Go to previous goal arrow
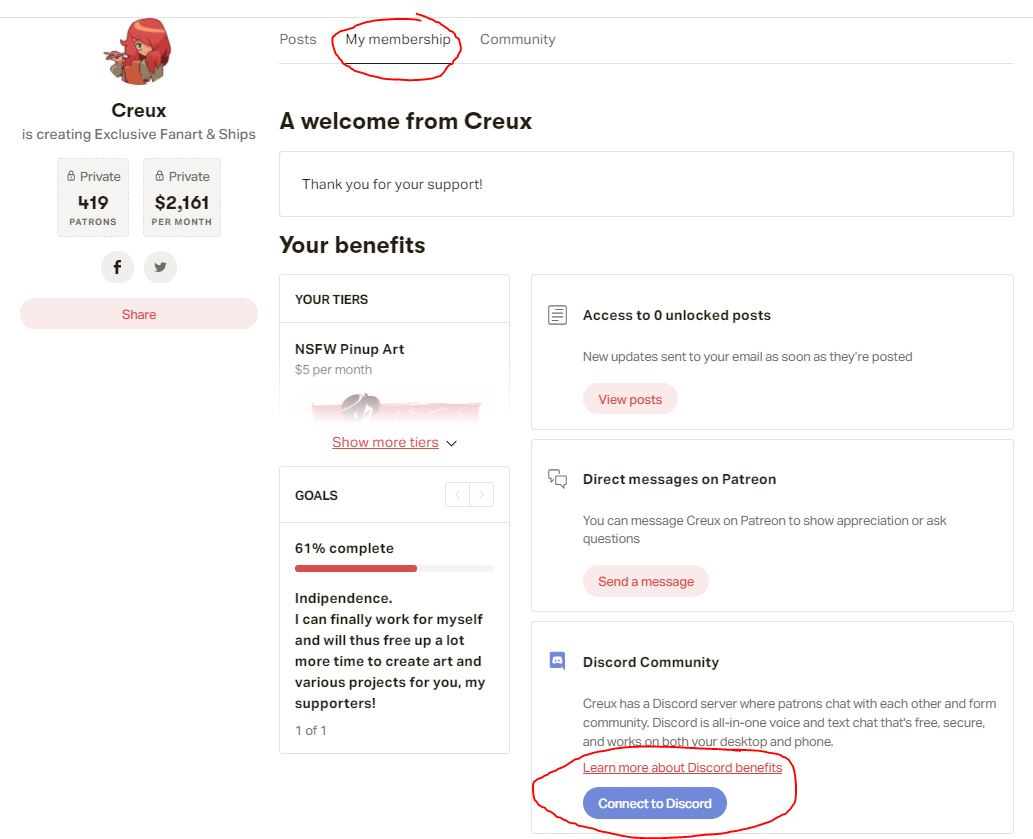Image resolution: width=1033 pixels, height=839 pixels. click(x=458, y=495)
